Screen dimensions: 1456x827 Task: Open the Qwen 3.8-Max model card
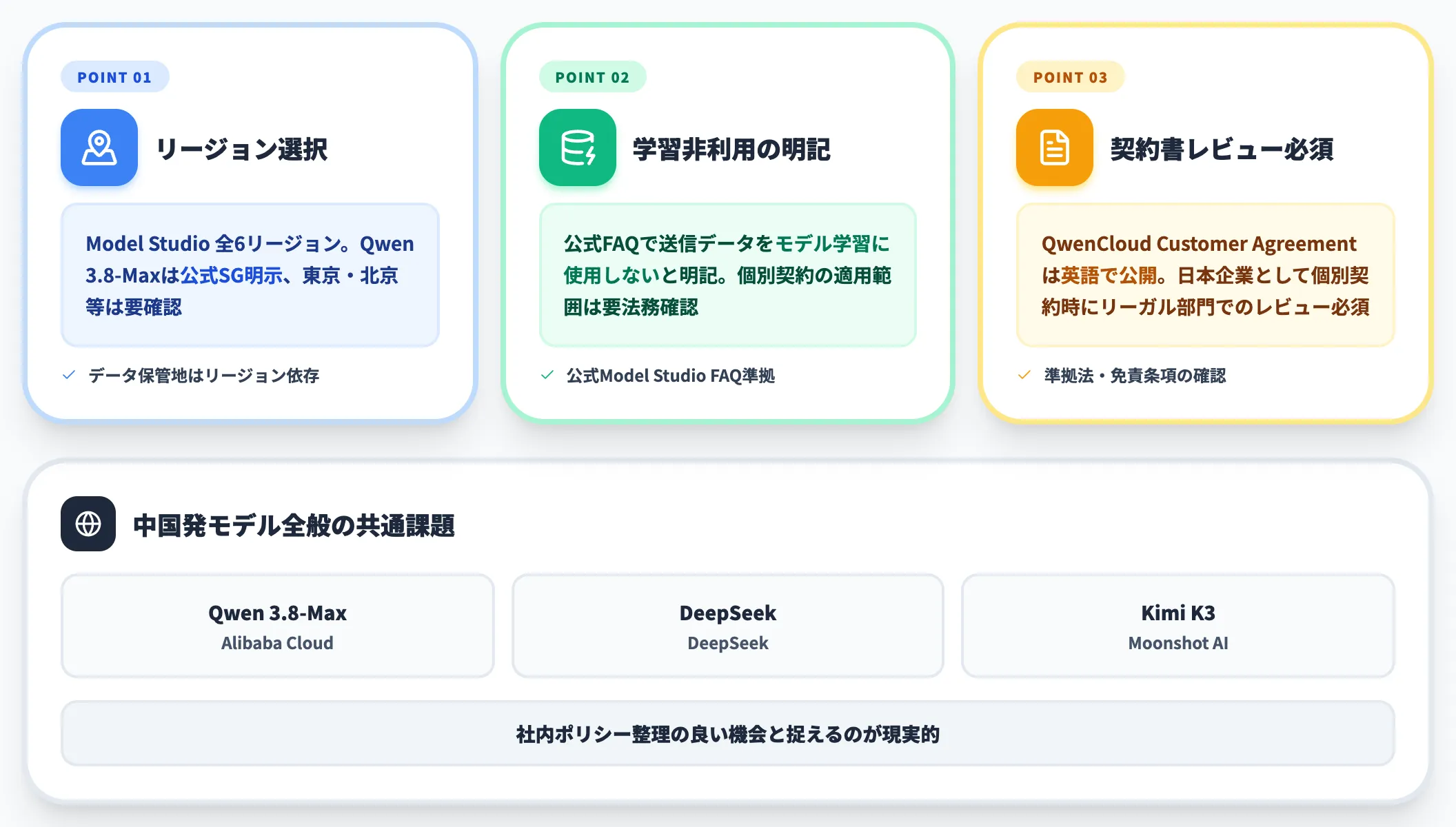[x=277, y=626]
